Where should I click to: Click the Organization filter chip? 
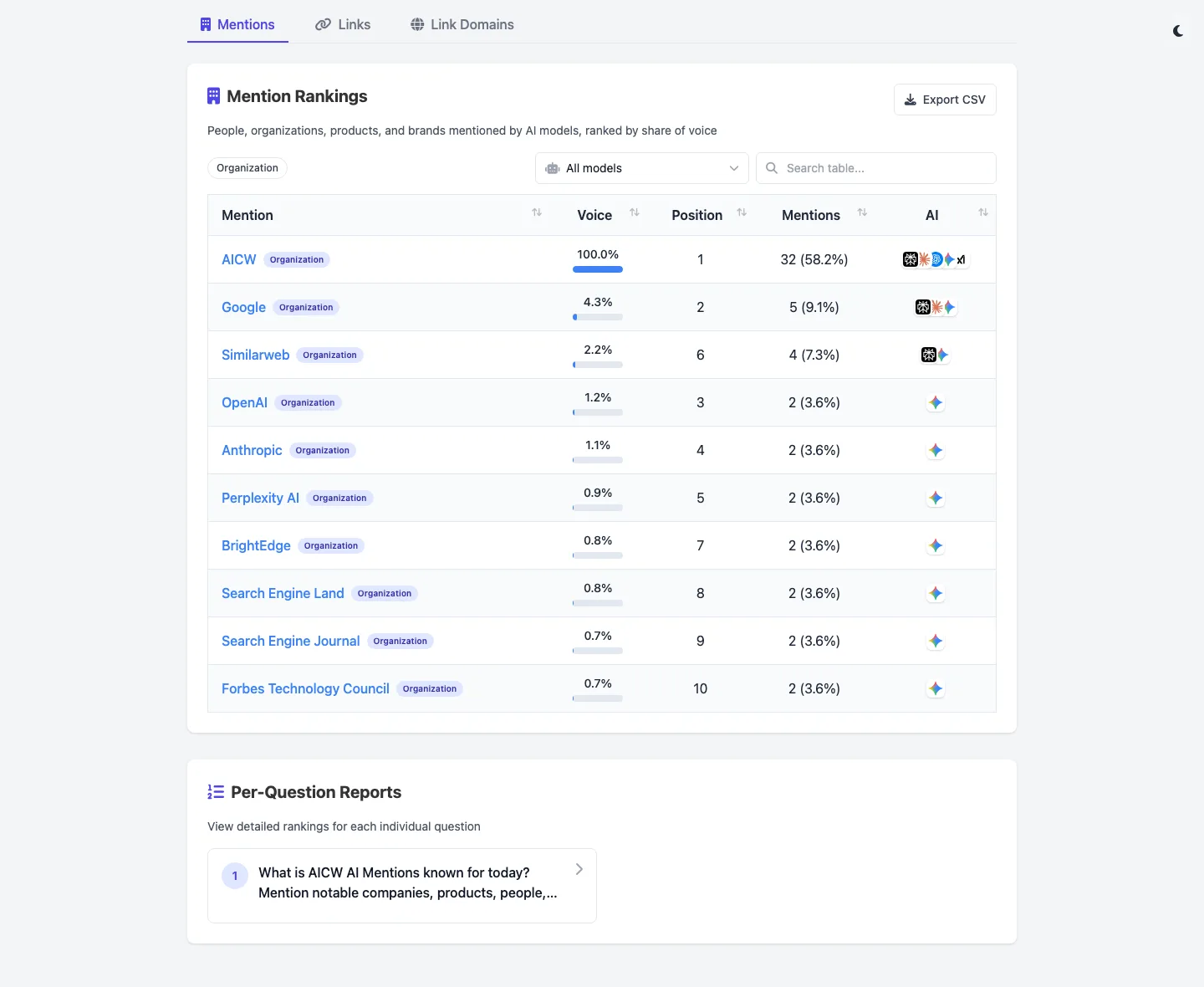pos(247,168)
